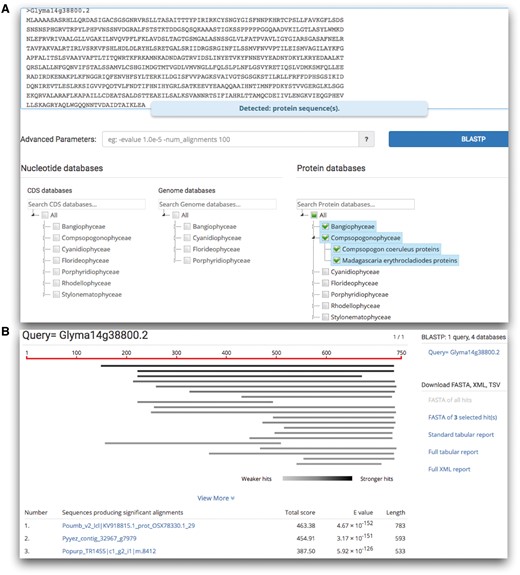The width and height of the screenshot is (520, 575).
Task: Check Rhodellophyceae under Protein databases
Action: (325, 306)
